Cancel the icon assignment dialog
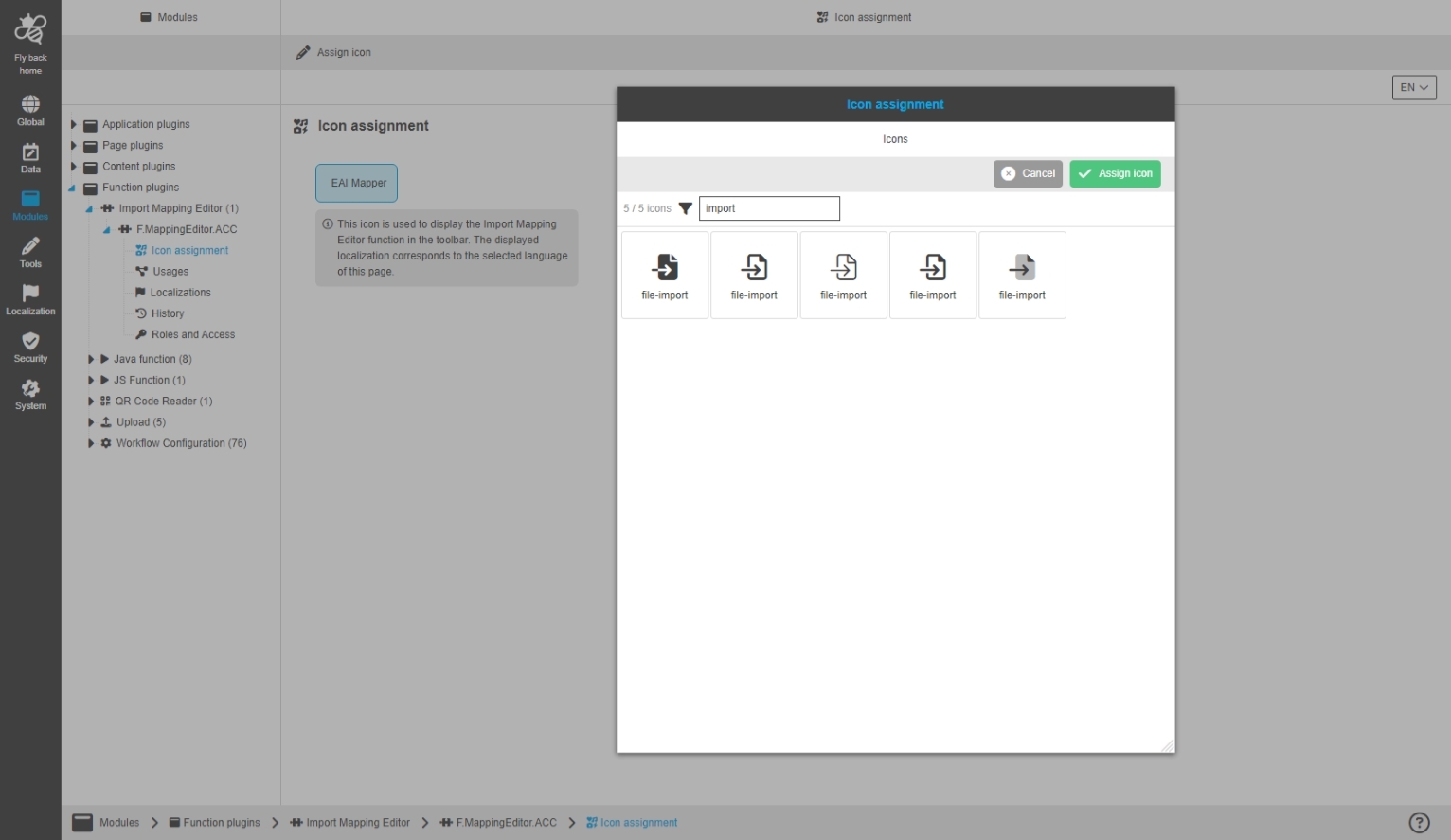The image size is (1451, 840). [x=1028, y=173]
